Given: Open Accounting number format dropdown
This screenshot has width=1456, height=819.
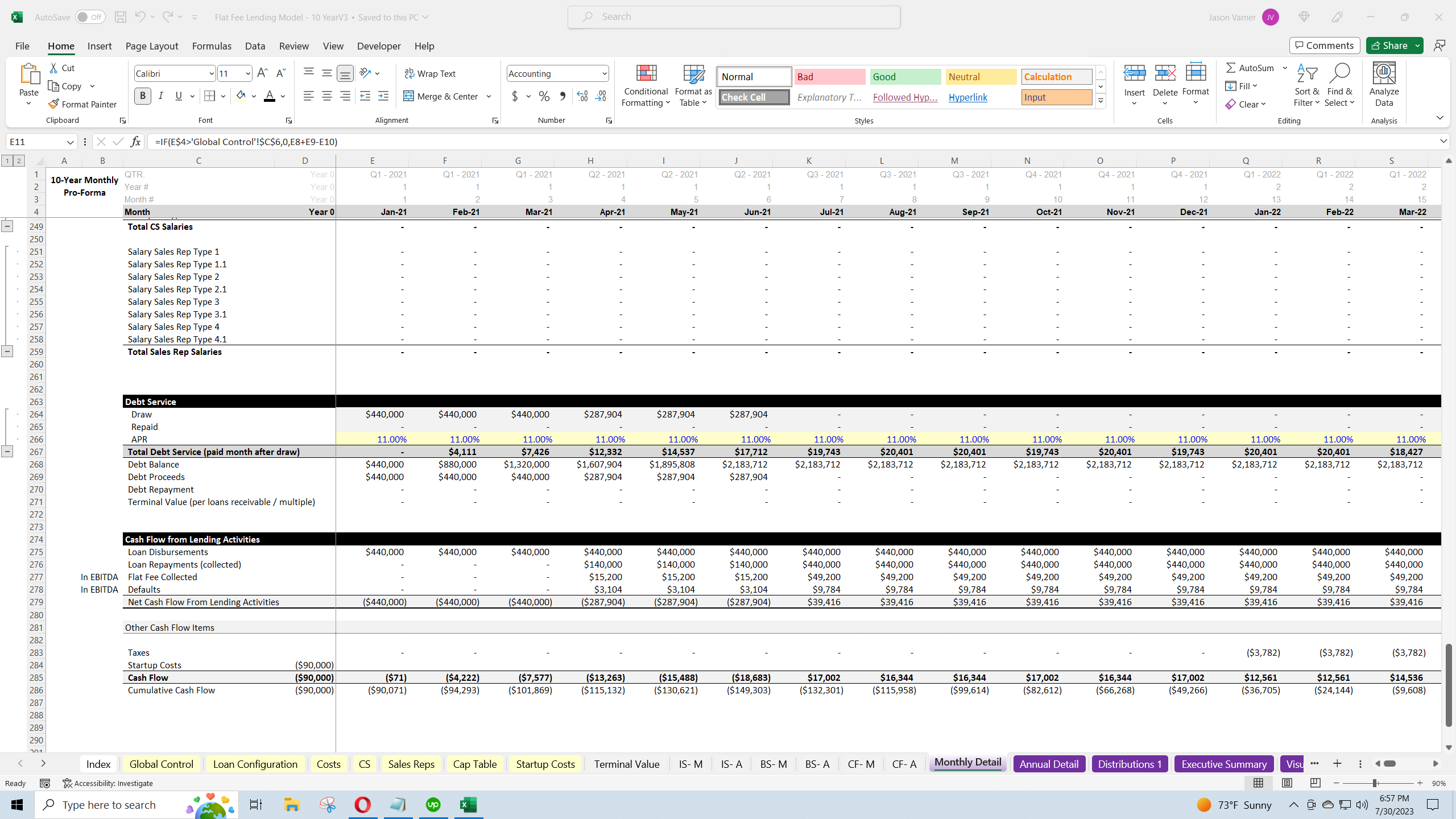Looking at the screenshot, I should (604, 73).
